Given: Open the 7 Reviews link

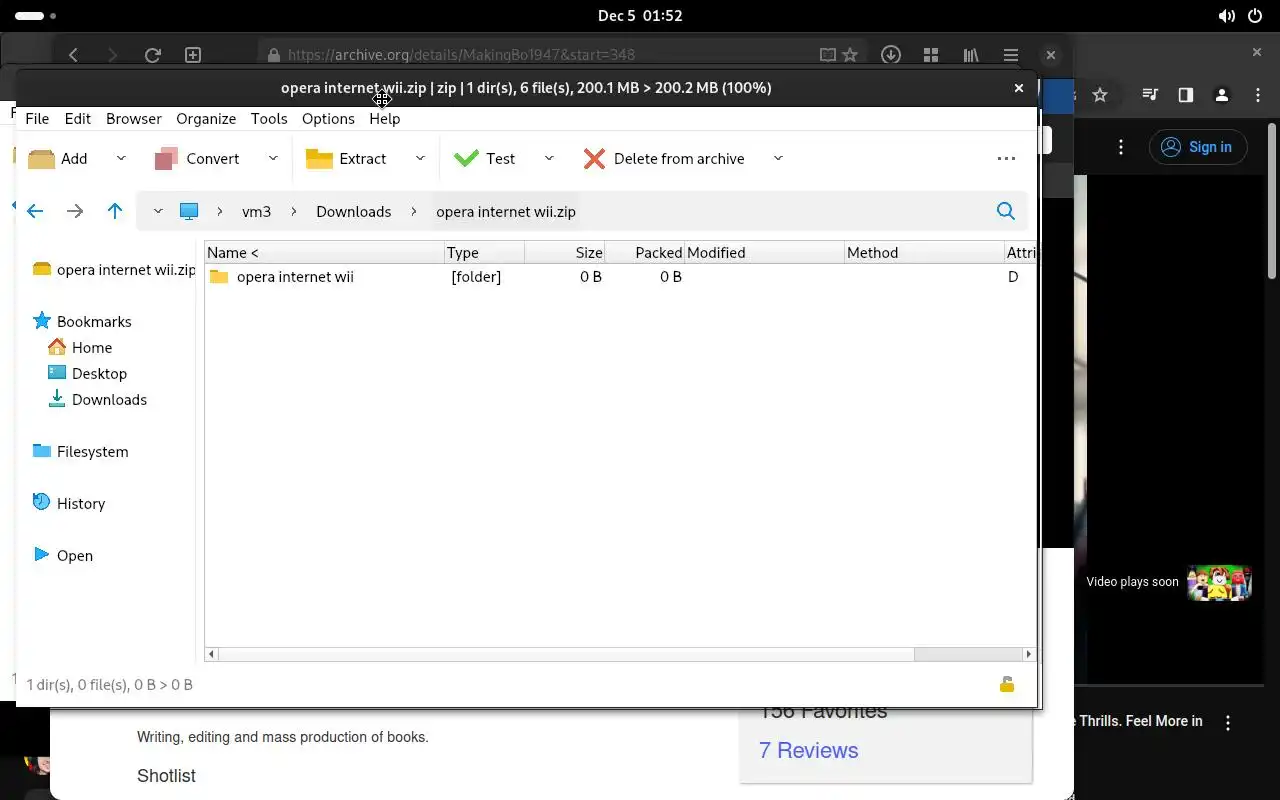Looking at the screenshot, I should tap(808, 750).
